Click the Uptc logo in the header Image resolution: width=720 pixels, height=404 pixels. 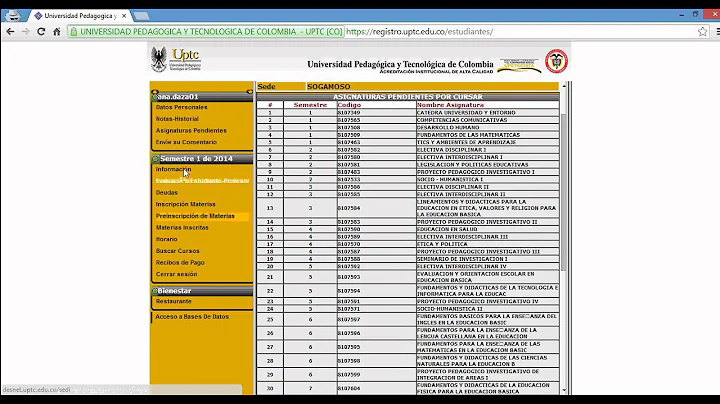[x=176, y=59]
